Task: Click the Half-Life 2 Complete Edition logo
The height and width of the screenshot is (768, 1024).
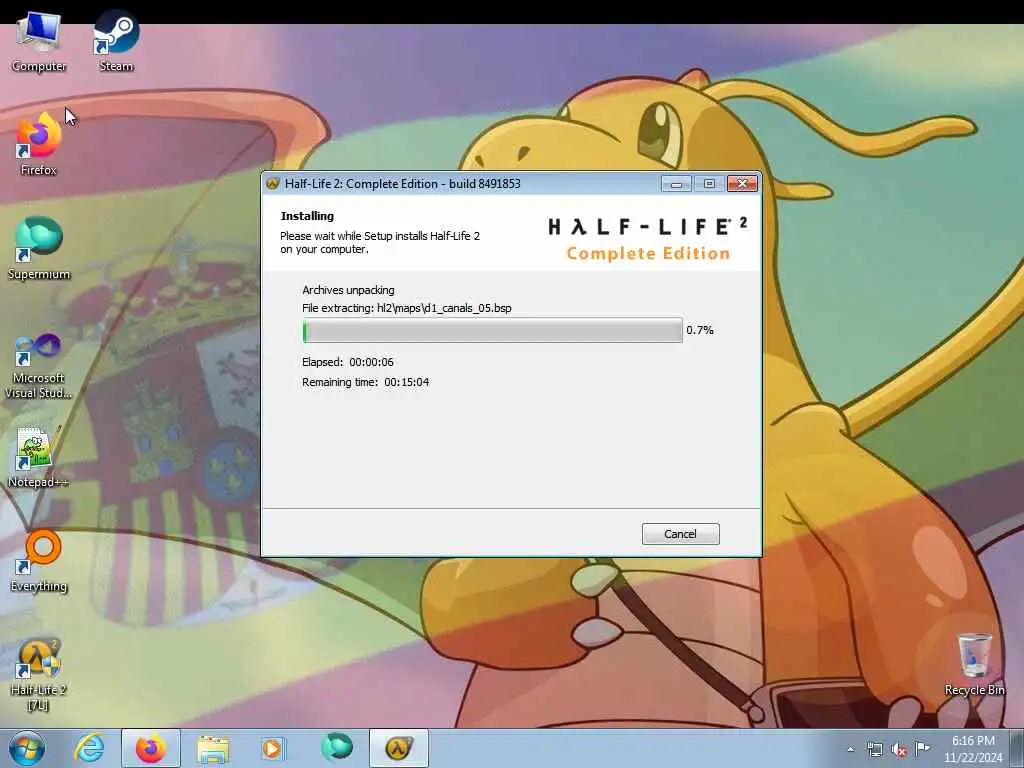Action: coord(648,240)
